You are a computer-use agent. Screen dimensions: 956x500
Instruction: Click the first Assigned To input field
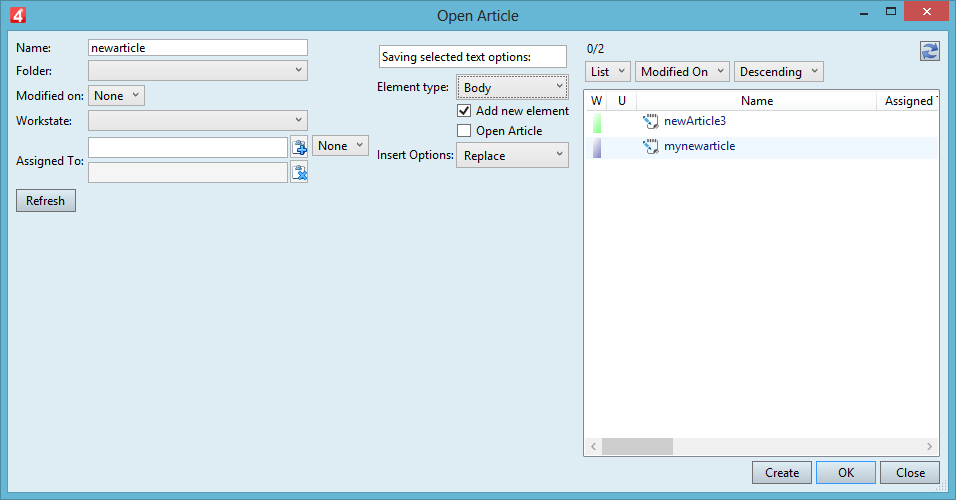188,147
